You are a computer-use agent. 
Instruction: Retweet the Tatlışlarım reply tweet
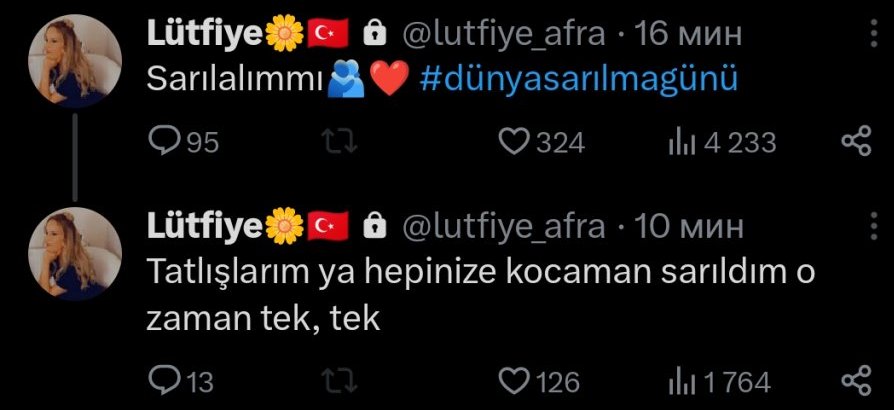point(341,380)
